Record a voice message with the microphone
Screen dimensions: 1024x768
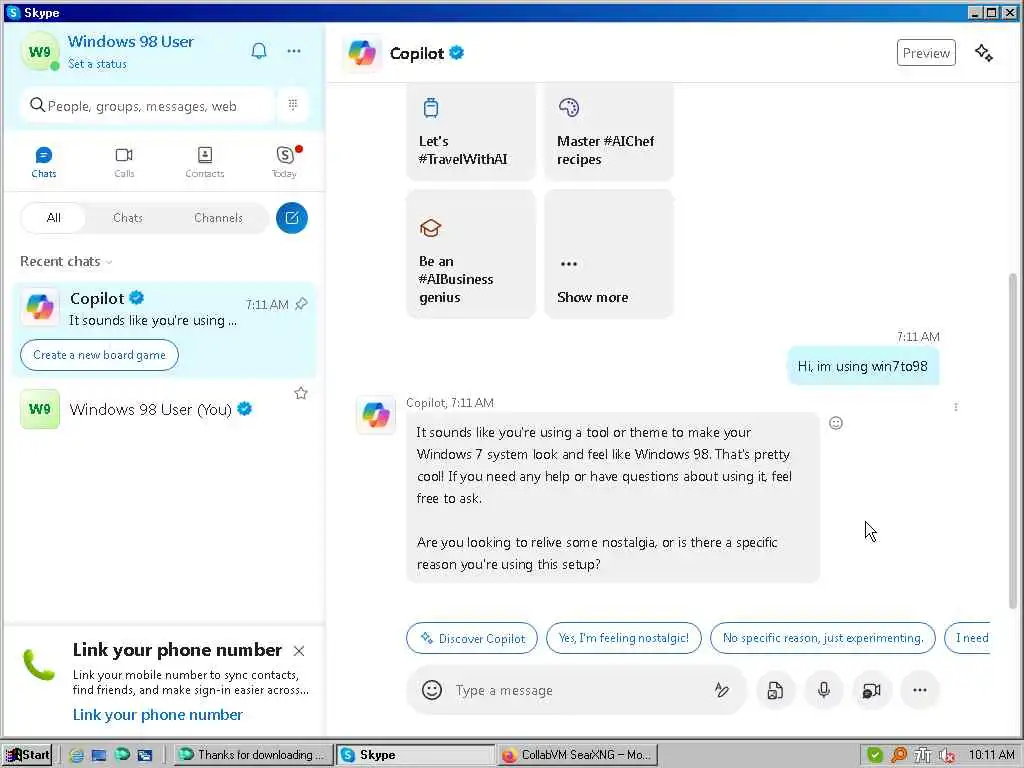[824, 690]
